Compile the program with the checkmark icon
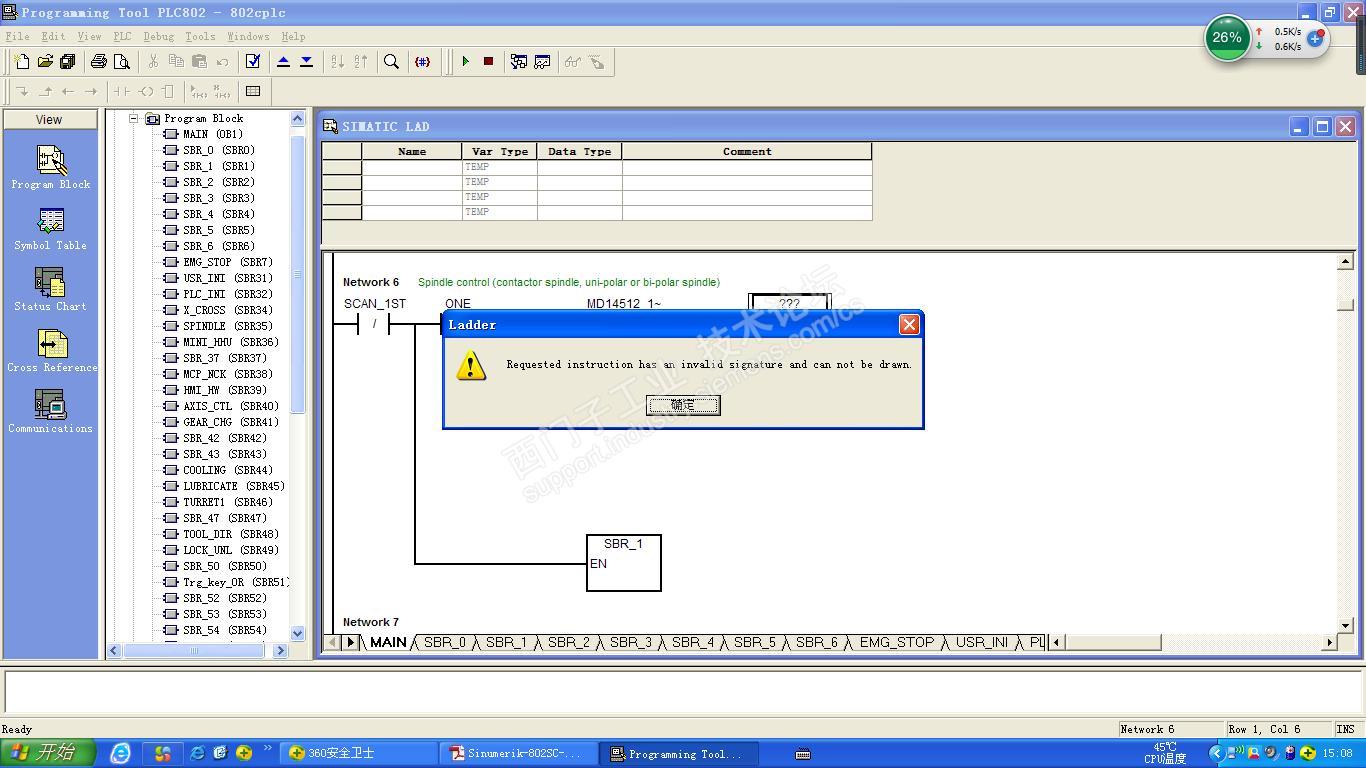The height and width of the screenshot is (768, 1366). (x=253, y=62)
